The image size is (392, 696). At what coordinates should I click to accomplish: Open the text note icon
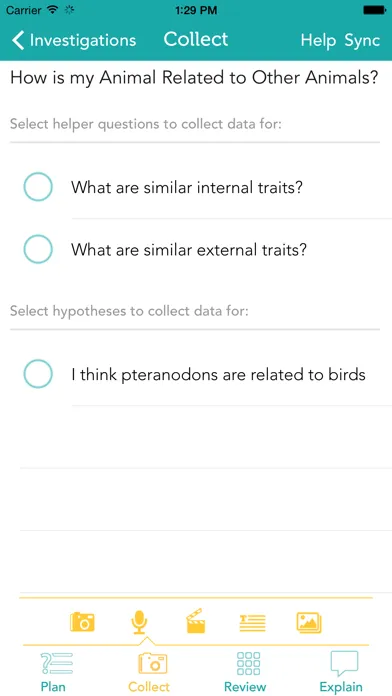[252, 622]
